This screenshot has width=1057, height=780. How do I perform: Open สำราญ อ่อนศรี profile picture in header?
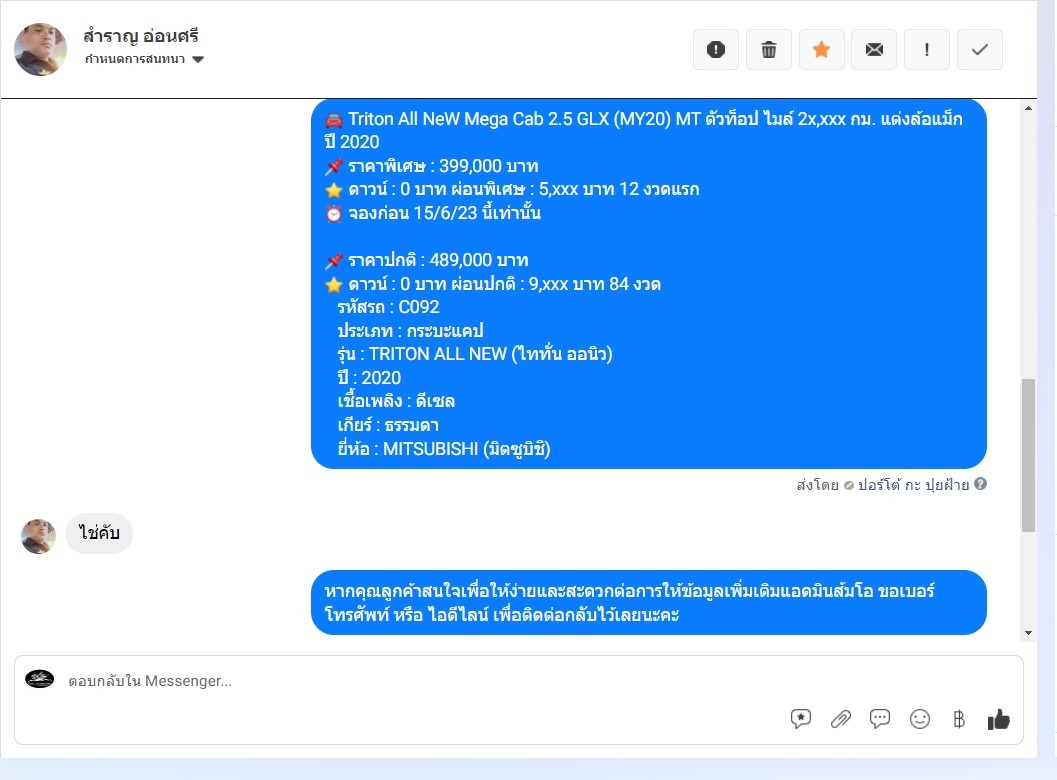coord(40,49)
